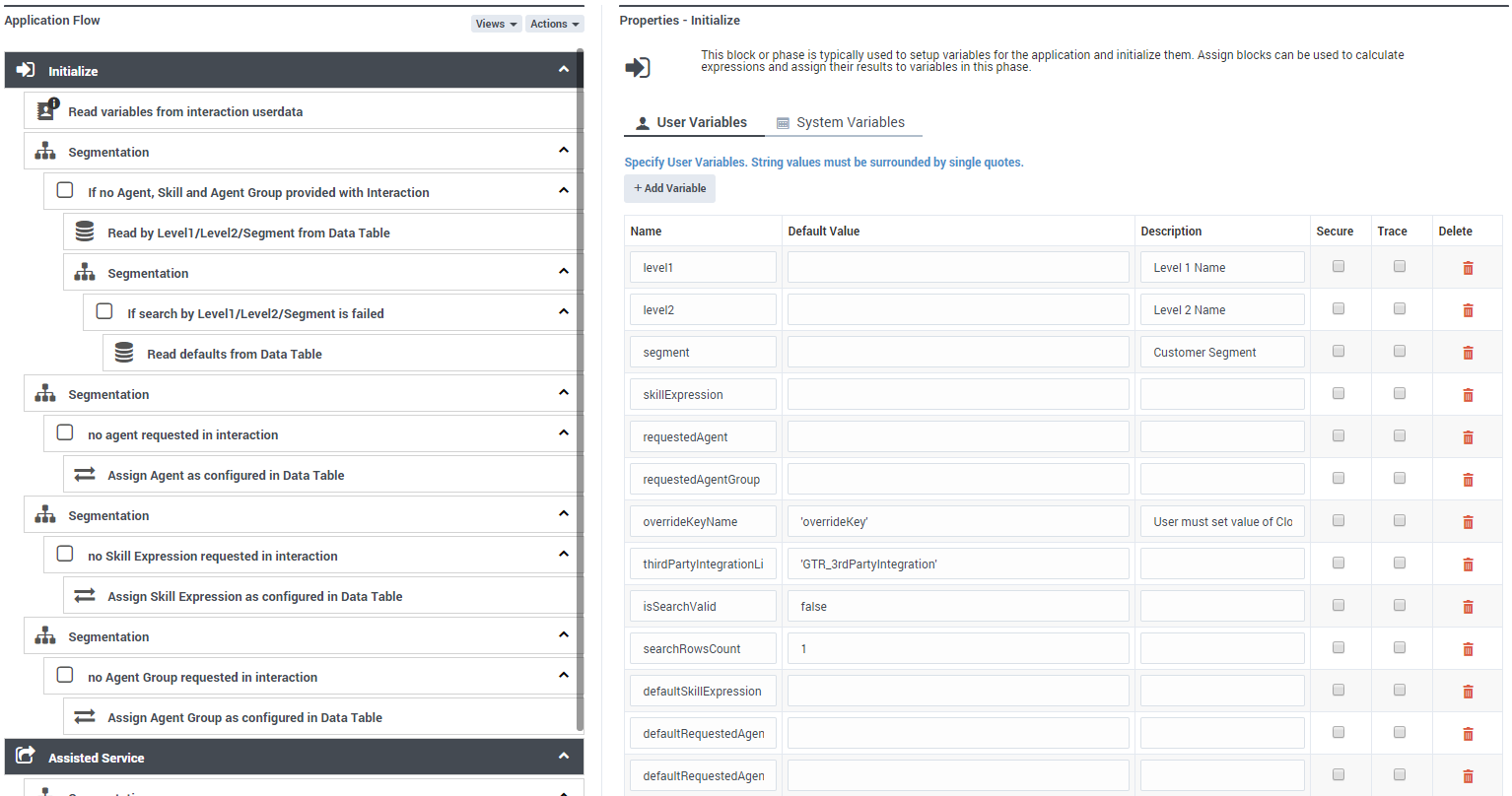This screenshot has width=1512, height=796.
Task: Click database icon for Read by Level1/Level2/Segment
Action: (85, 232)
